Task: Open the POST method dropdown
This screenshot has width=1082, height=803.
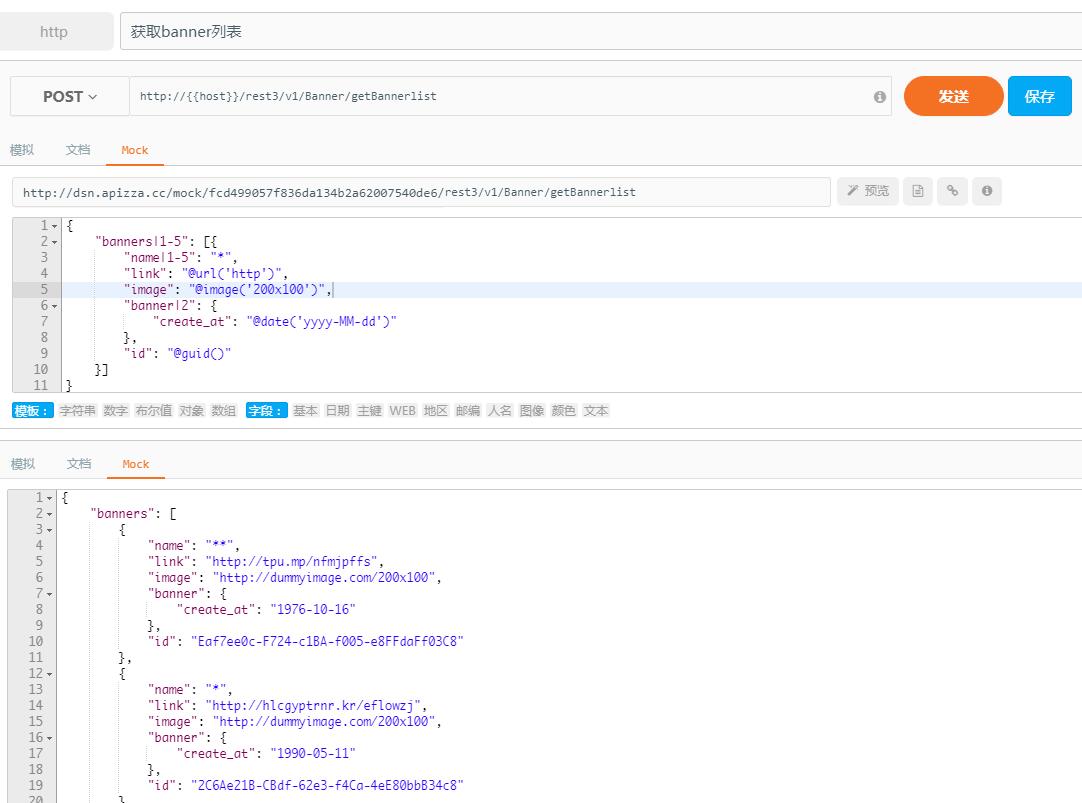Action: [70, 97]
